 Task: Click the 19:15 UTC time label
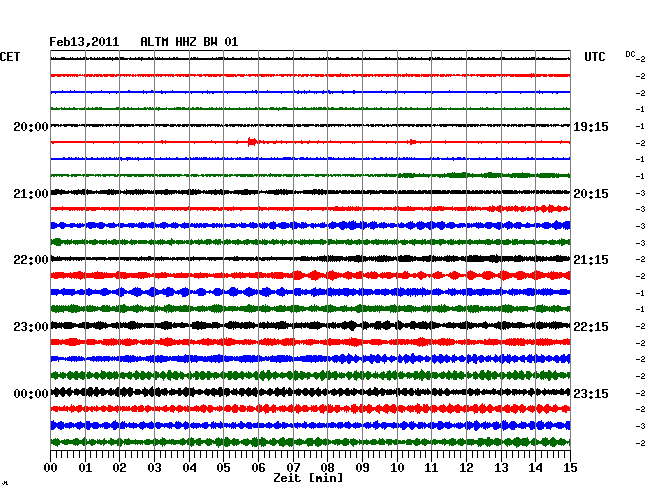pos(591,127)
